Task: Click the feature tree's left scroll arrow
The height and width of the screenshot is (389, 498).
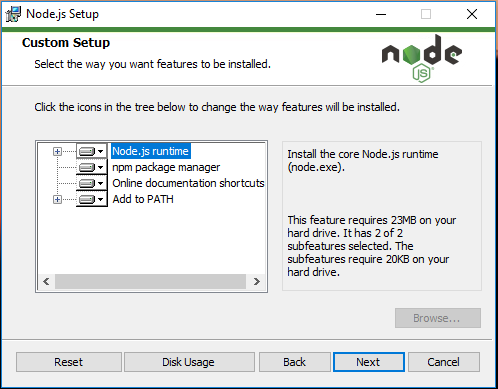Action: click(46, 282)
